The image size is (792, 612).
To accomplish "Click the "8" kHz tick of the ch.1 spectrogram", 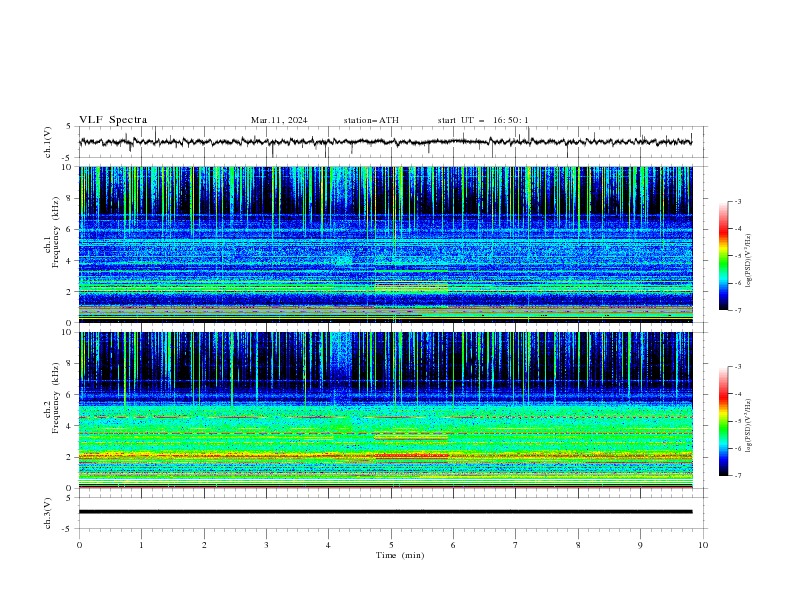I will pos(70,198).
